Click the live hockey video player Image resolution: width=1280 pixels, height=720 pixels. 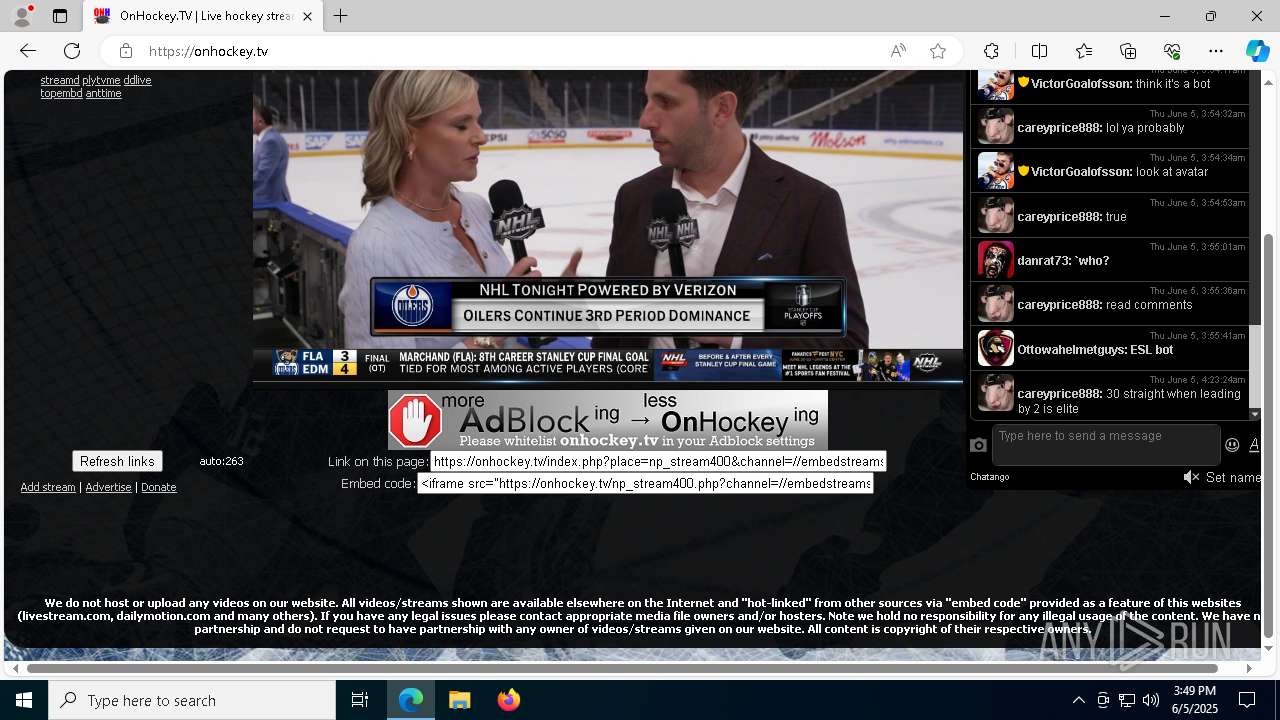[608, 226]
